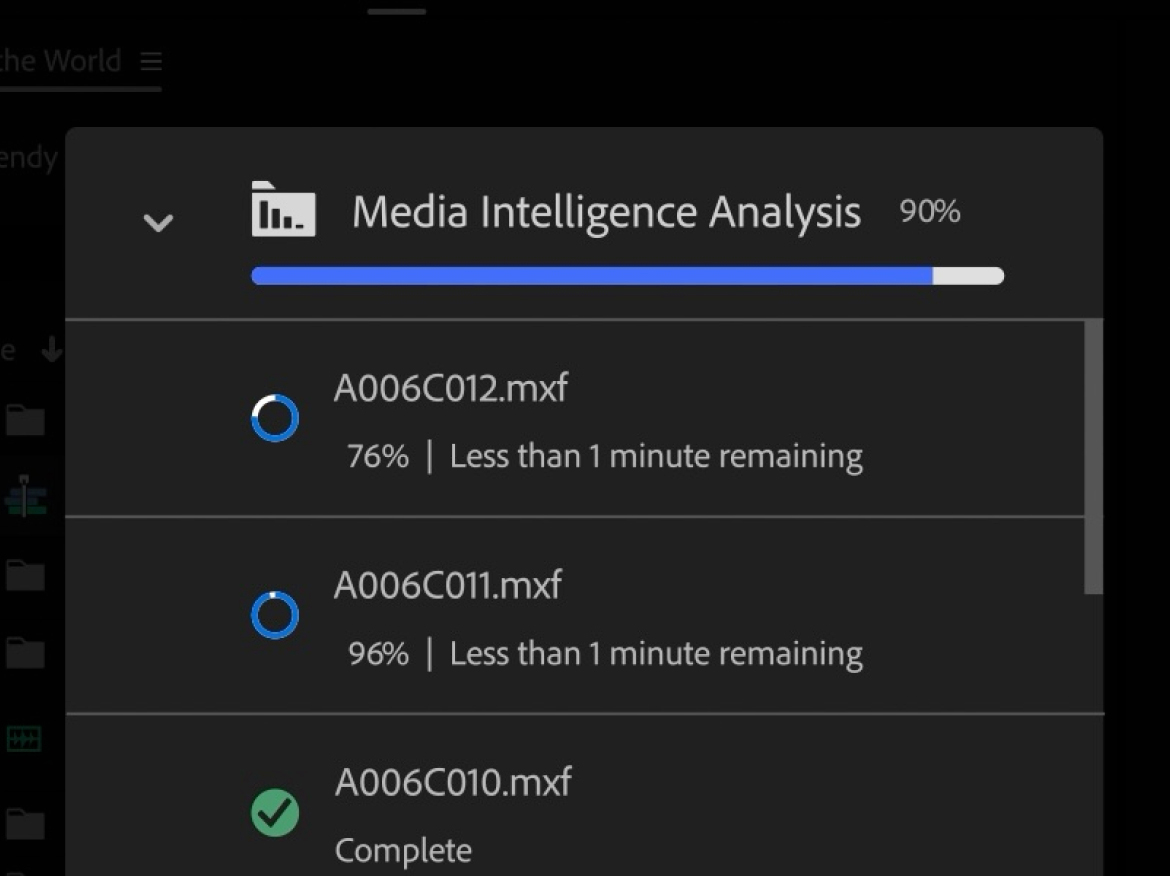Click the Media Intelligence Analysis folder-chart icon
This screenshot has width=1170, height=876.
coord(283,210)
